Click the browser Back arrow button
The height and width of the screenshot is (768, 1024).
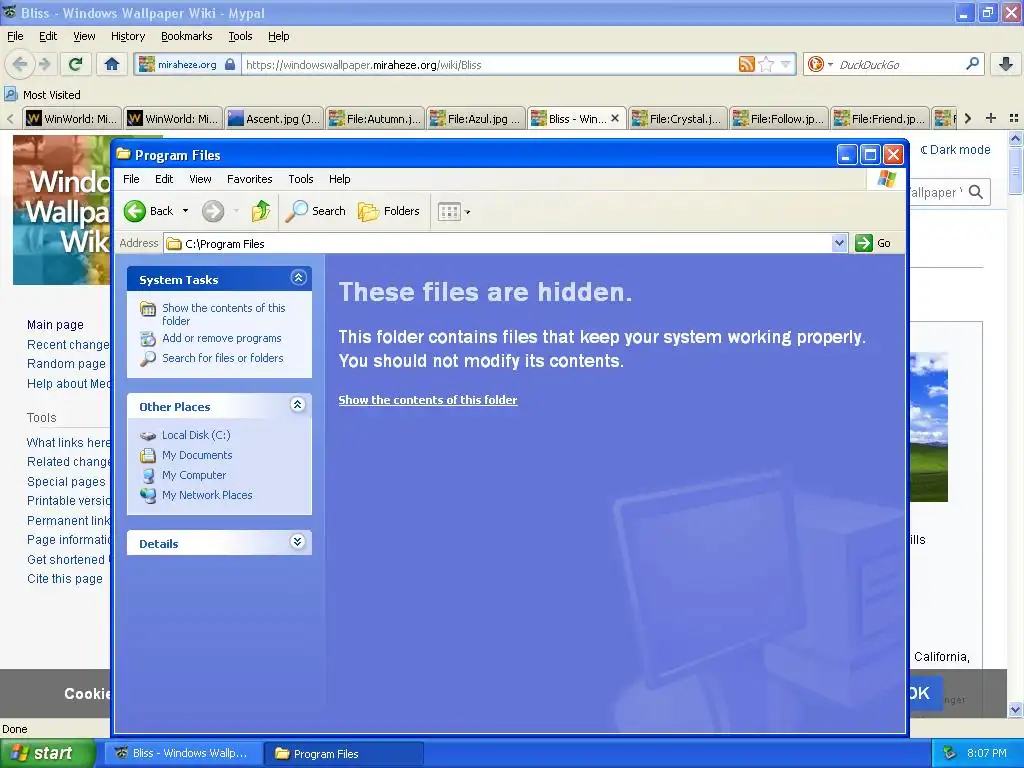20,64
